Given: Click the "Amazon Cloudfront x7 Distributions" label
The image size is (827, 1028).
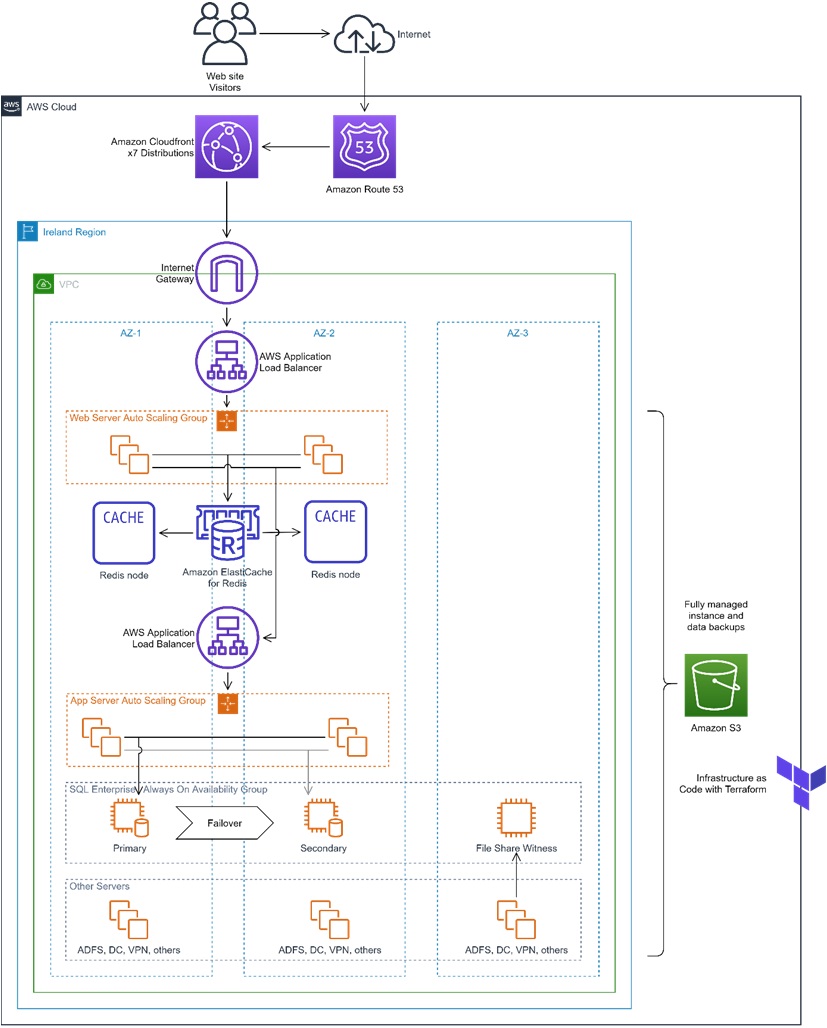Looking at the screenshot, I should coord(153,147).
